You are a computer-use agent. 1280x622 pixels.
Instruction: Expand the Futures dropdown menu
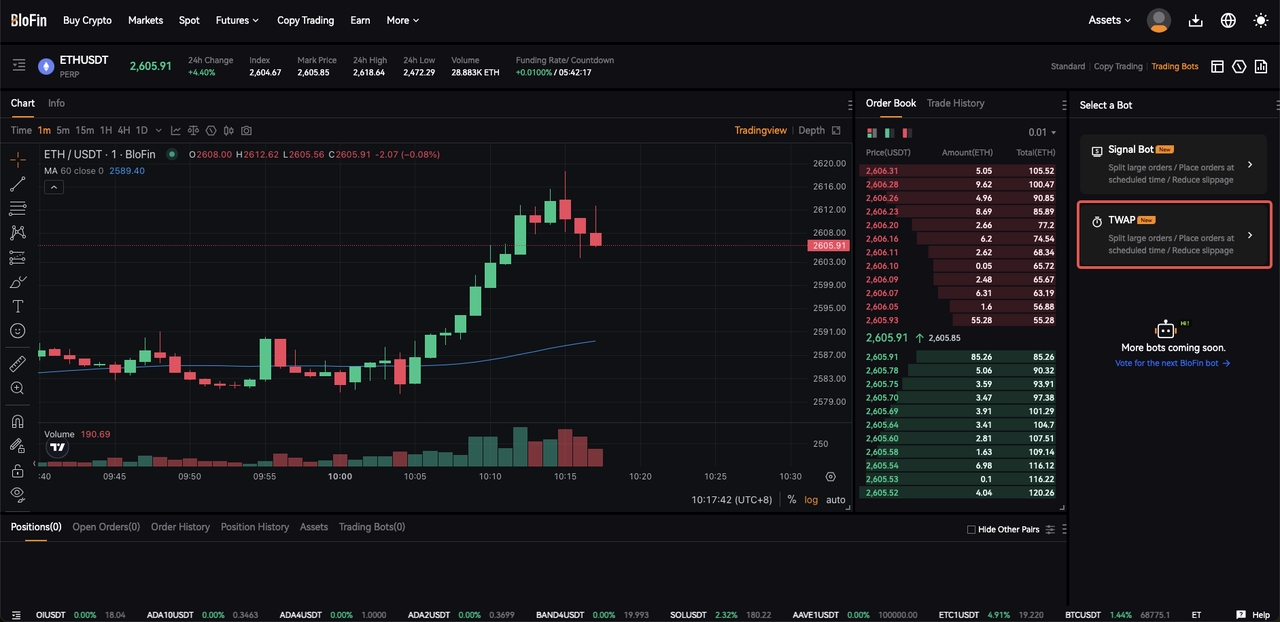[x=237, y=20]
